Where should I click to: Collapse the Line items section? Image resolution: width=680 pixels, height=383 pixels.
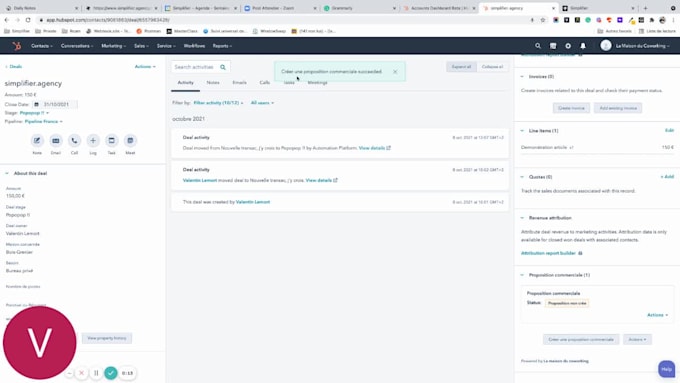[522, 131]
